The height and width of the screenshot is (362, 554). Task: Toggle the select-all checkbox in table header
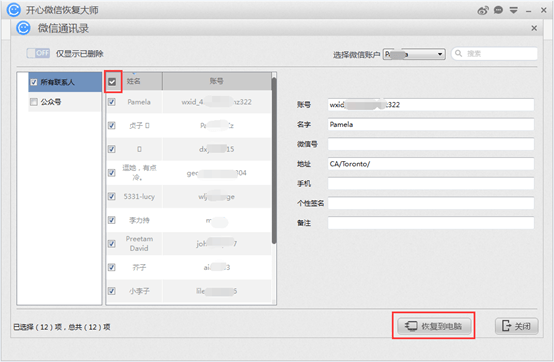(x=112, y=82)
